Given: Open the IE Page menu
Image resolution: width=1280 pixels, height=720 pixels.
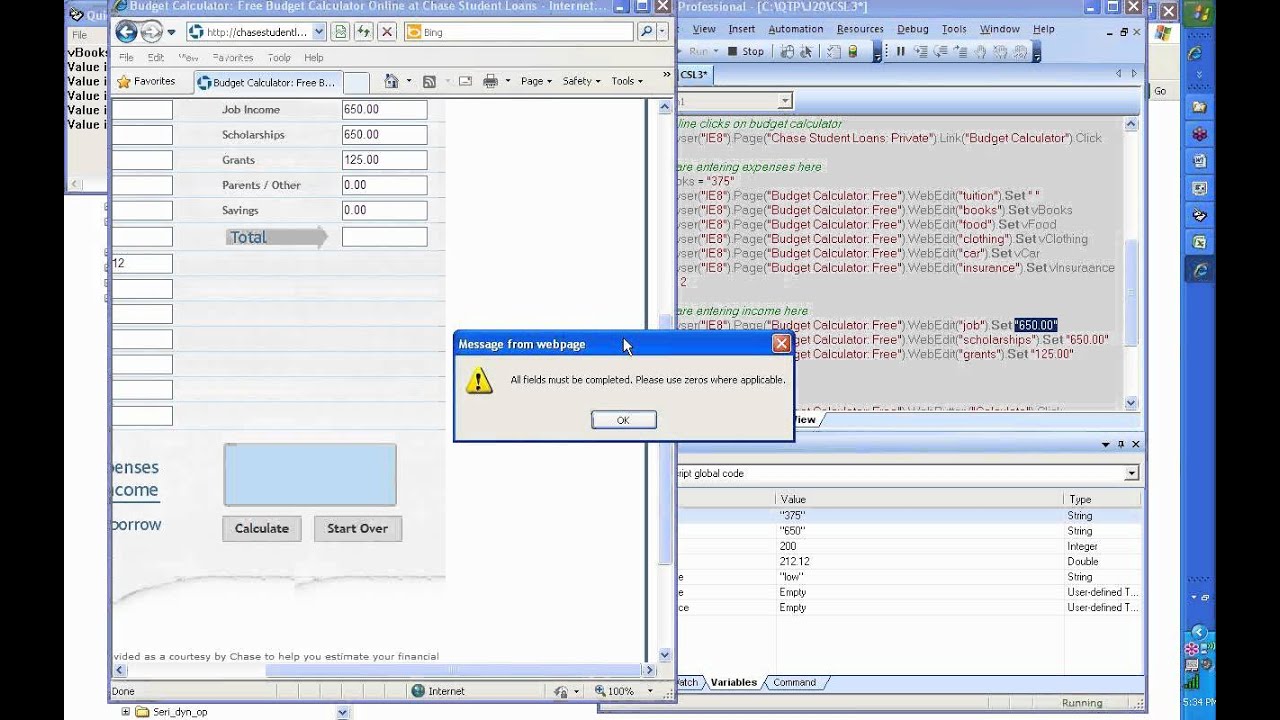Looking at the screenshot, I should (x=536, y=81).
